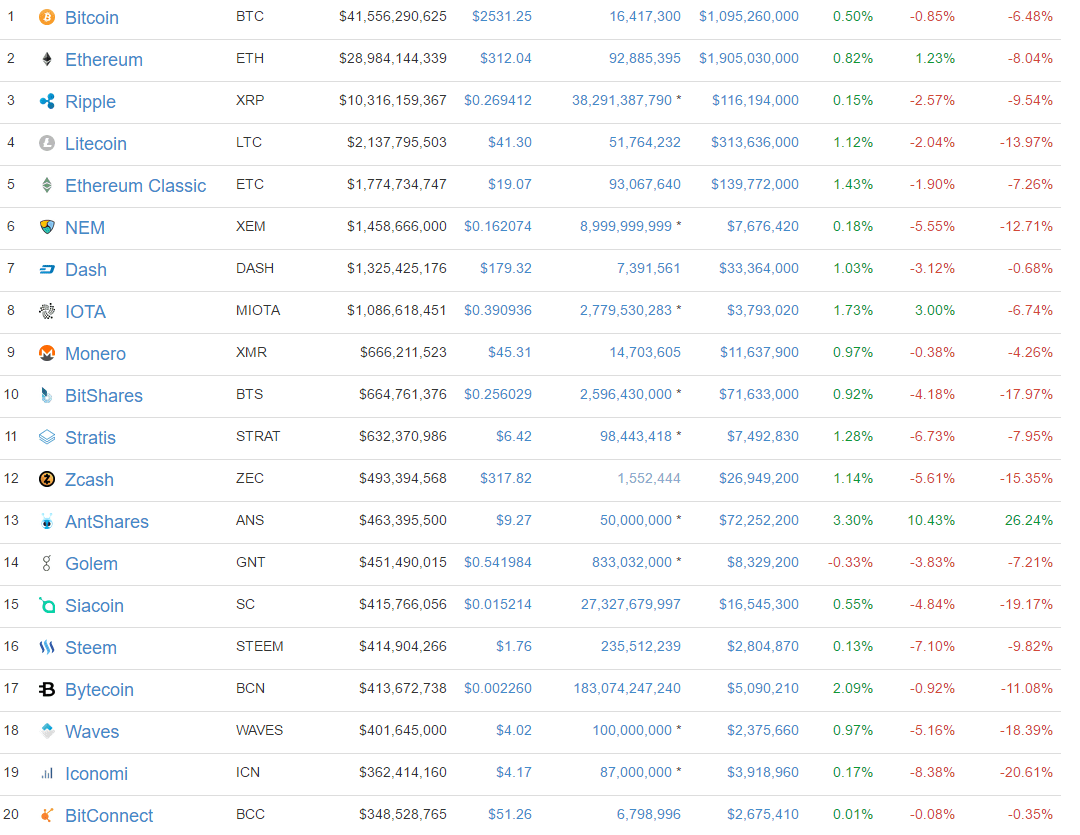Image resolution: width=1080 pixels, height=835 pixels.
Task: Open the Ethereum coin page link
Action: point(104,60)
